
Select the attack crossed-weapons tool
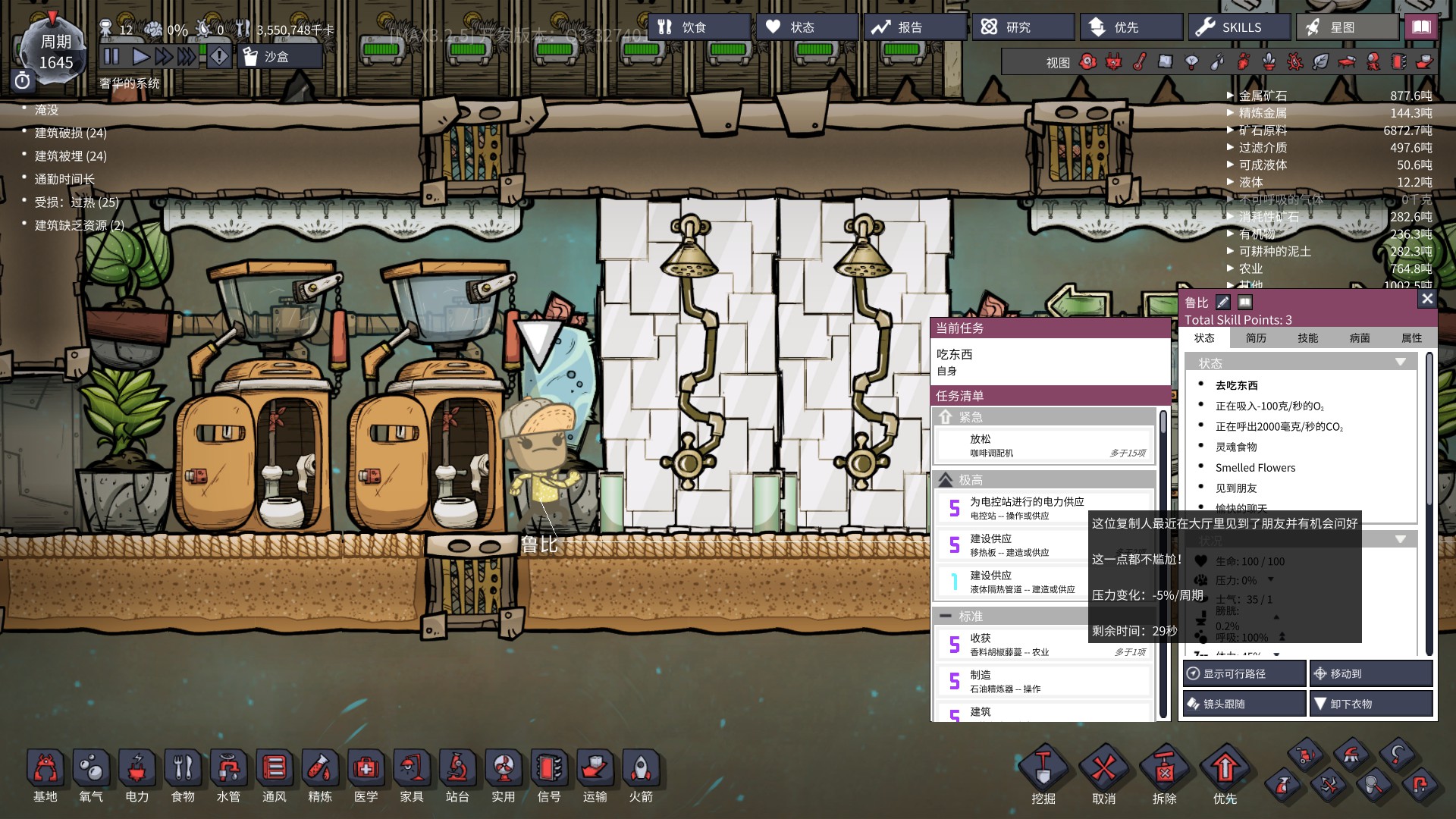pyautogui.click(x=1329, y=784)
